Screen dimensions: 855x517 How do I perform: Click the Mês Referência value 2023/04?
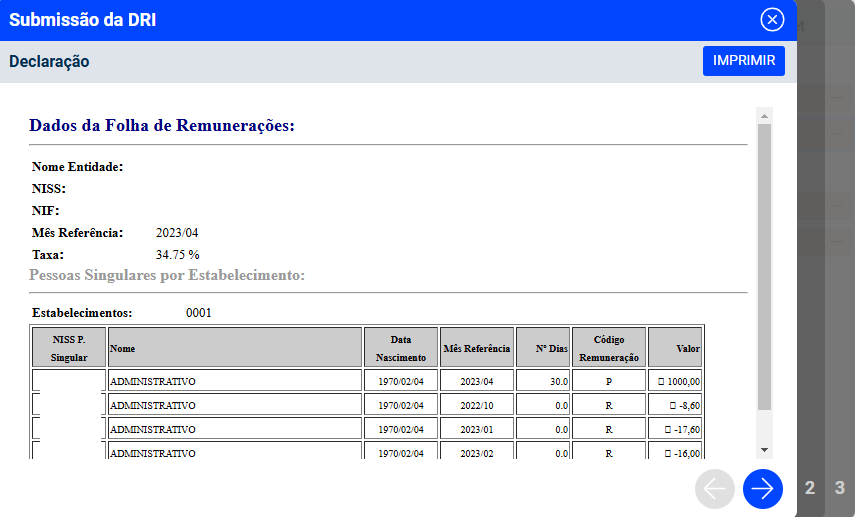click(177, 233)
